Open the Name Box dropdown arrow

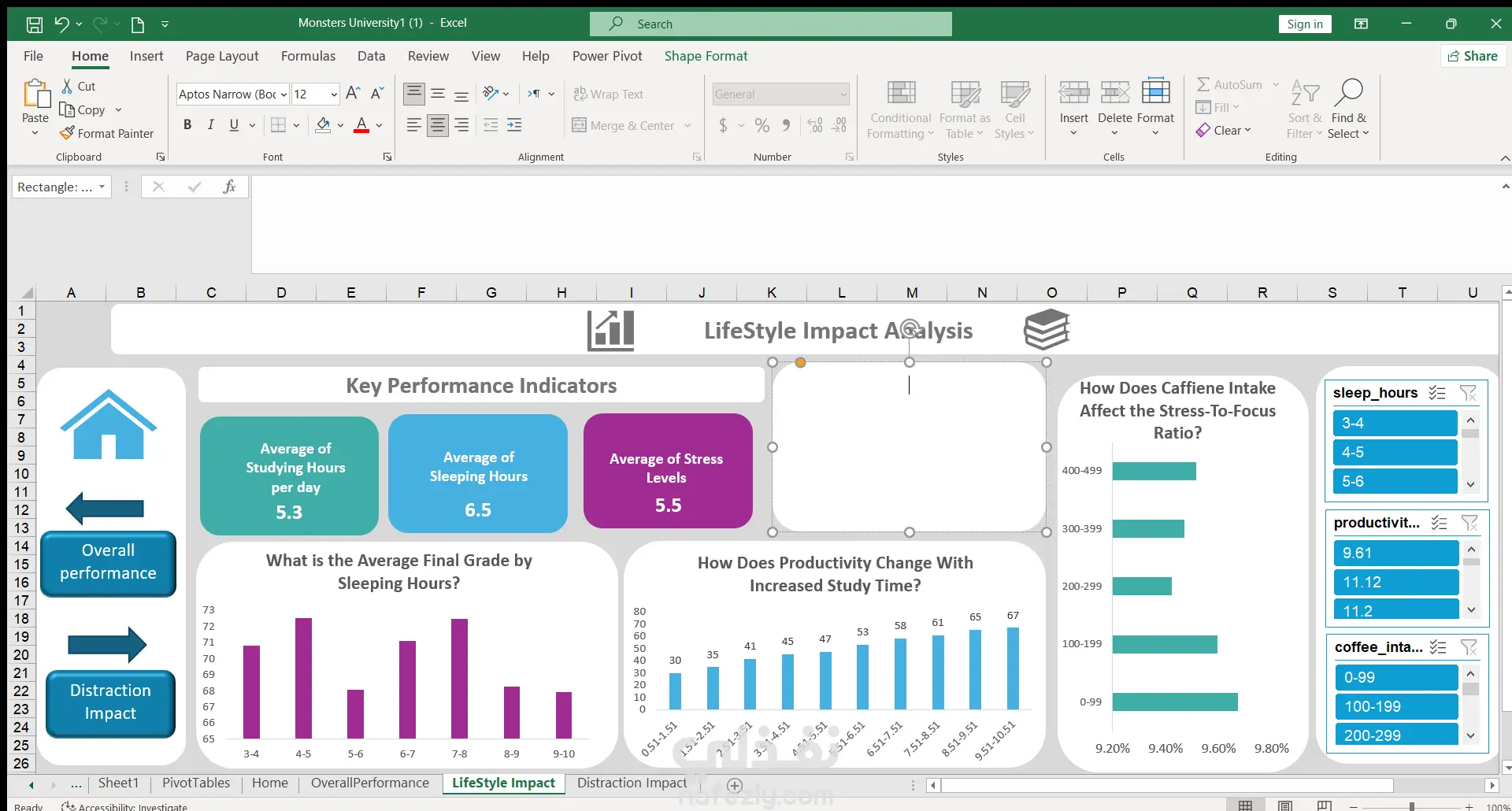click(102, 187)
